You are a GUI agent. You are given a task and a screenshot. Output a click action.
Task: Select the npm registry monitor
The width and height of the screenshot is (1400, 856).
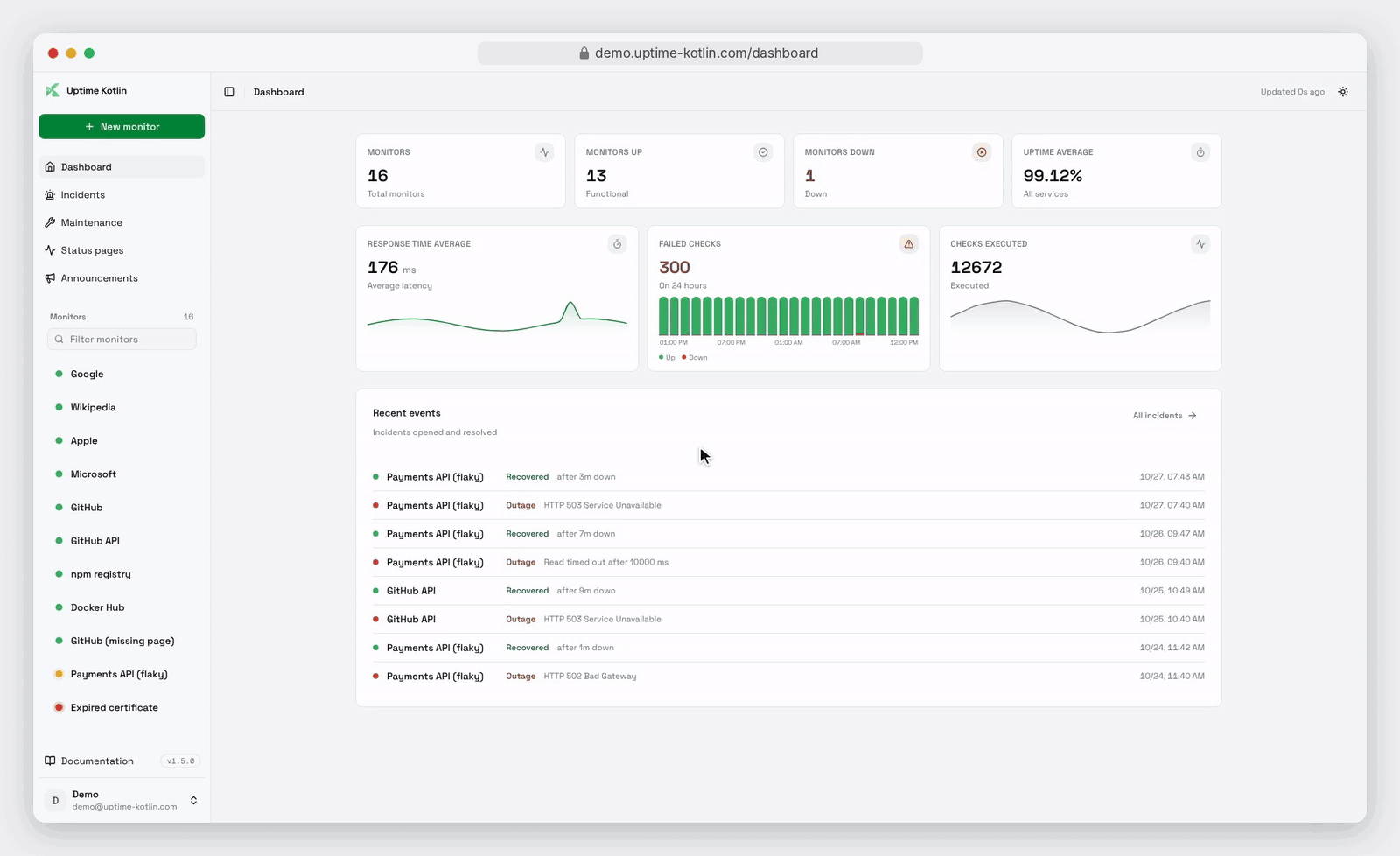click(x=122, y=574)
